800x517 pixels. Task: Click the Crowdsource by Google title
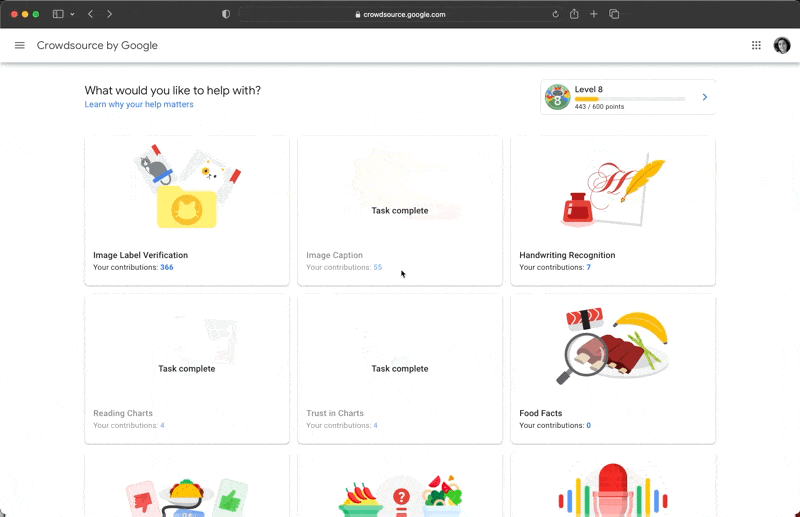pos(97,45)
